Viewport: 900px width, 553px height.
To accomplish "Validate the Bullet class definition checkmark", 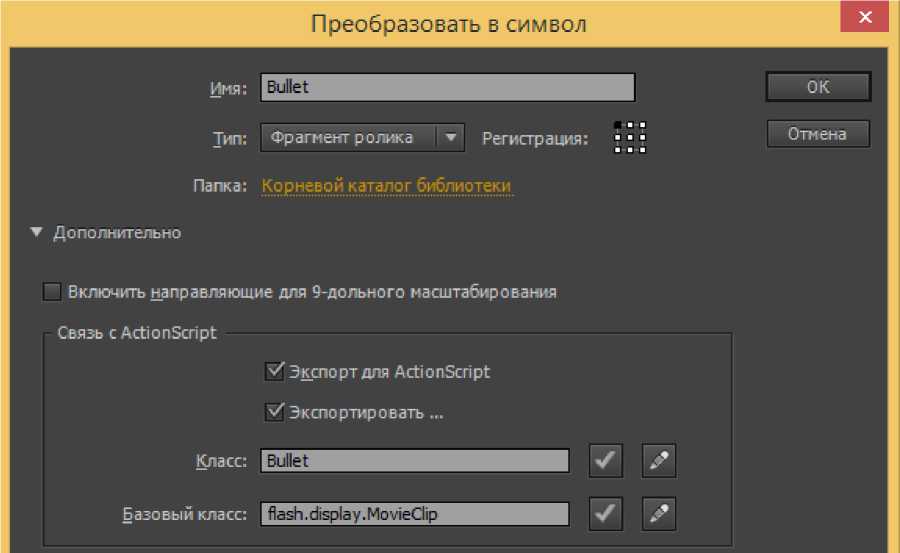I will click(x=607, y=461).
